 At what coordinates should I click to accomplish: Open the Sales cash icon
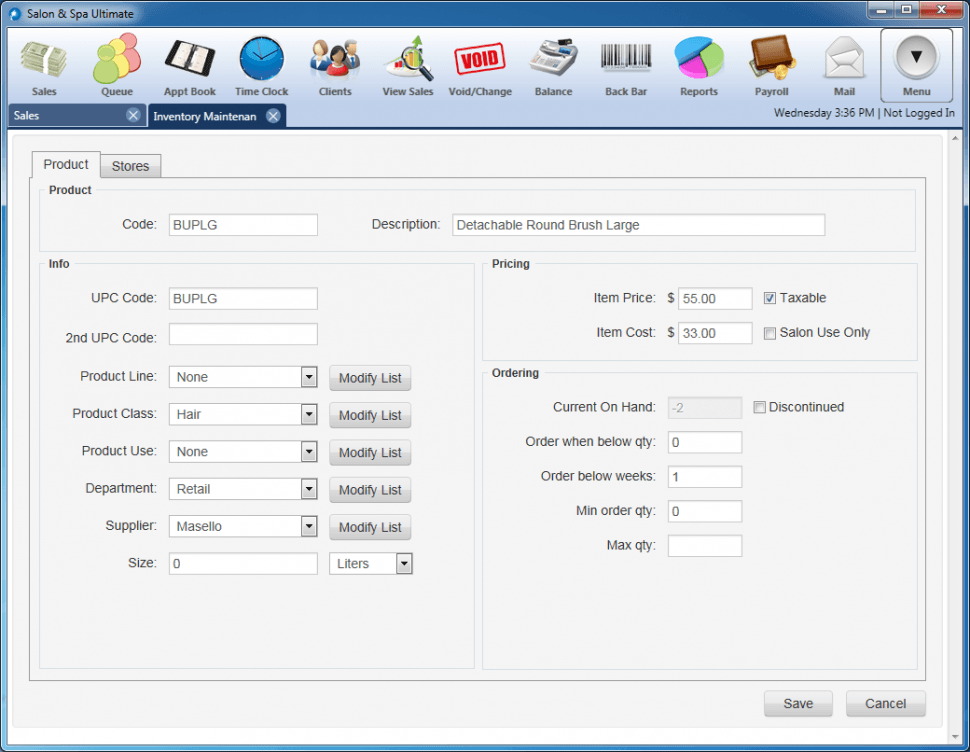point(44,62)
